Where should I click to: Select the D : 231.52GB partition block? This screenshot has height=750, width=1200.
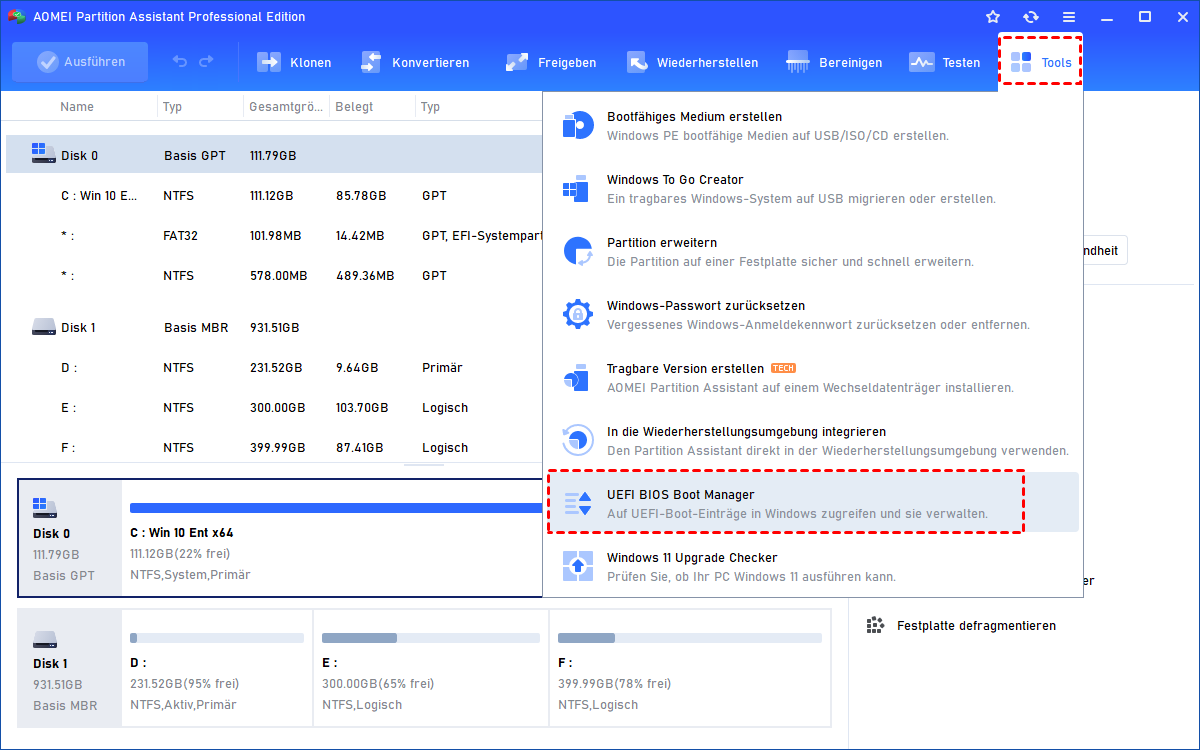coord(217,667)
